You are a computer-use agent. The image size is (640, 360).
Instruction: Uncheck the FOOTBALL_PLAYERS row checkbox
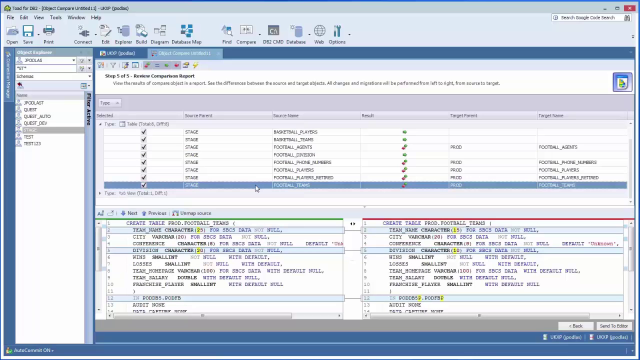coord(144,170)
